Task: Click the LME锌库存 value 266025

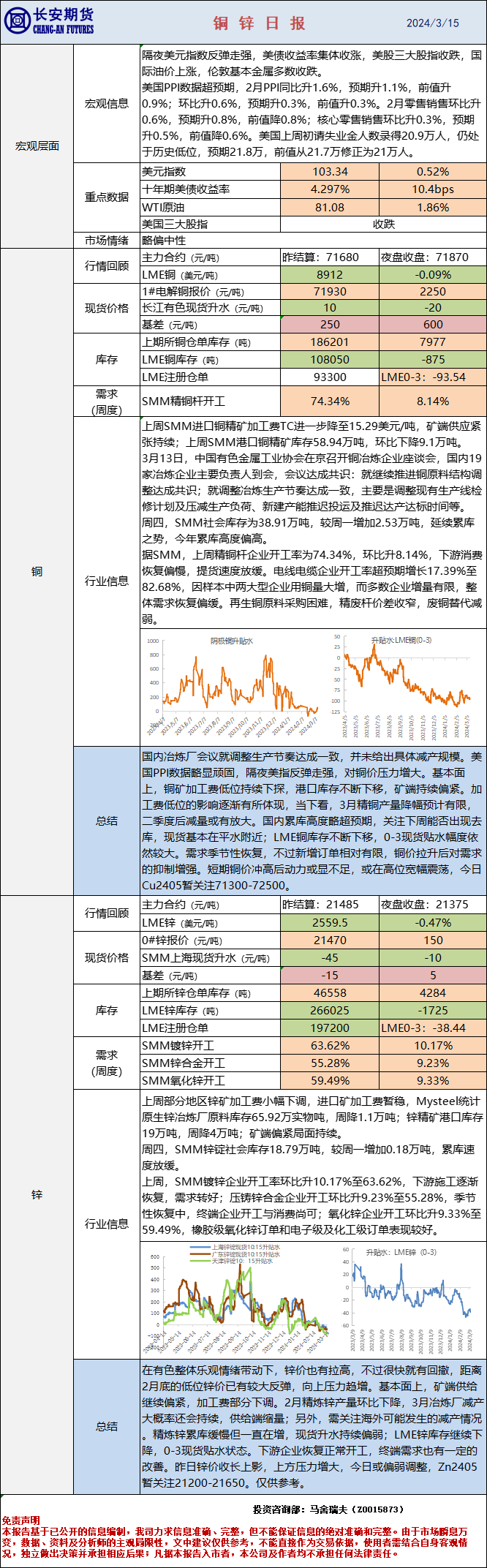Action: click(330, 1010)
